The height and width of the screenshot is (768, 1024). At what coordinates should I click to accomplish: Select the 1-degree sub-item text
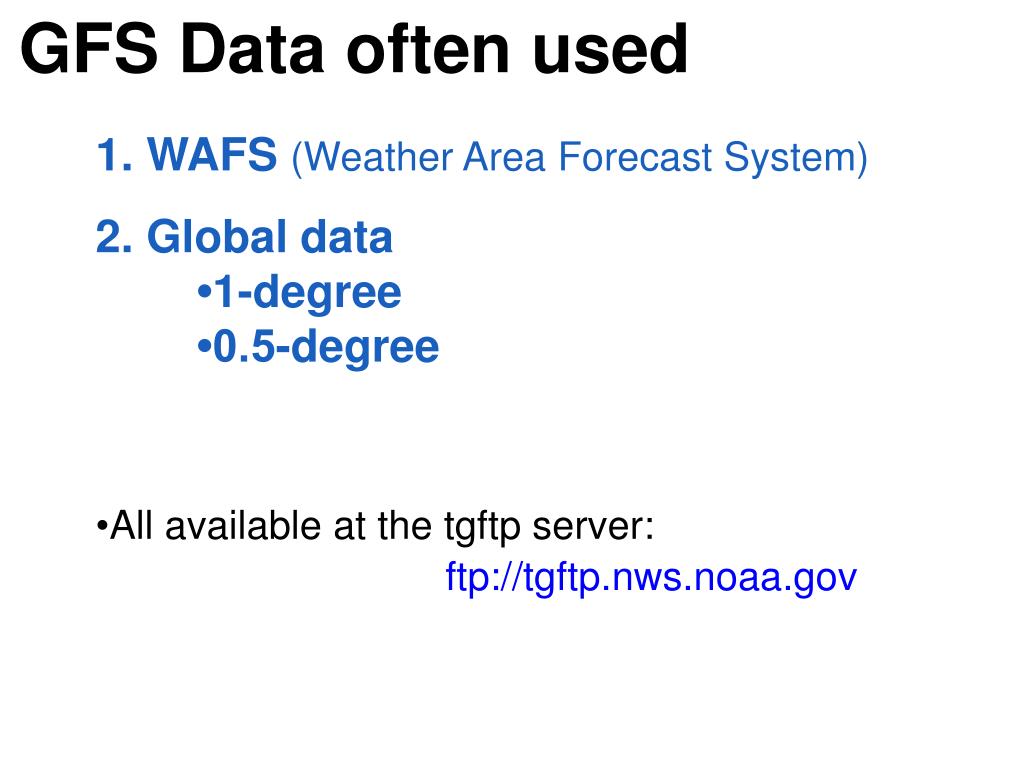307,292
